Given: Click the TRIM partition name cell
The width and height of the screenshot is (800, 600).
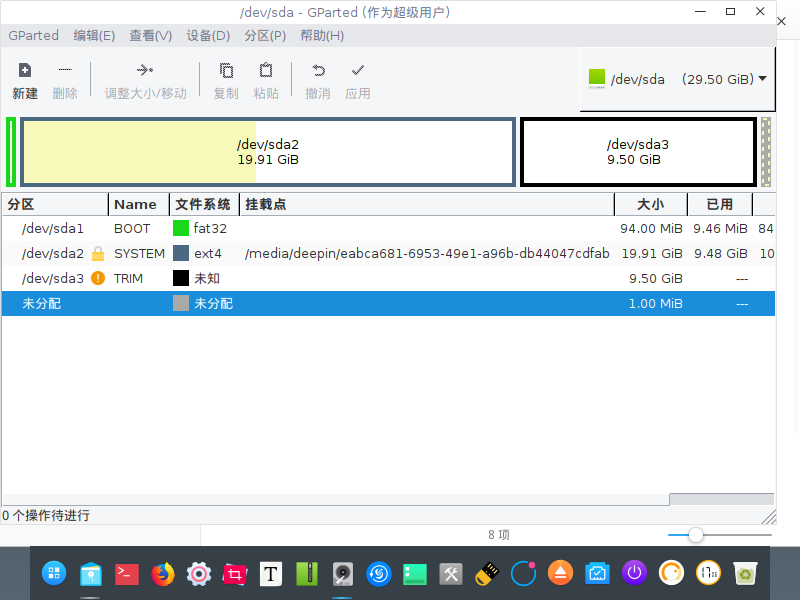Looking at the screenshot, I should click(128, 279).
